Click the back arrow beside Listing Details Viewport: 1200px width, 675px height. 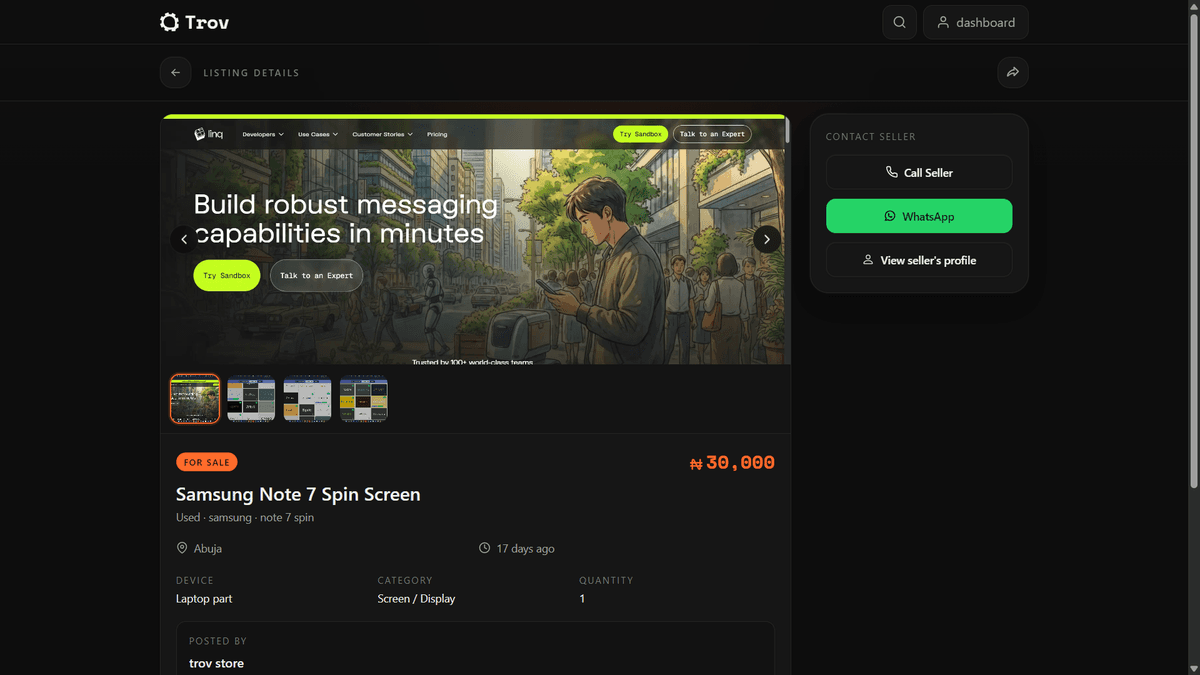pyautogui.click(x=175, y=72)
